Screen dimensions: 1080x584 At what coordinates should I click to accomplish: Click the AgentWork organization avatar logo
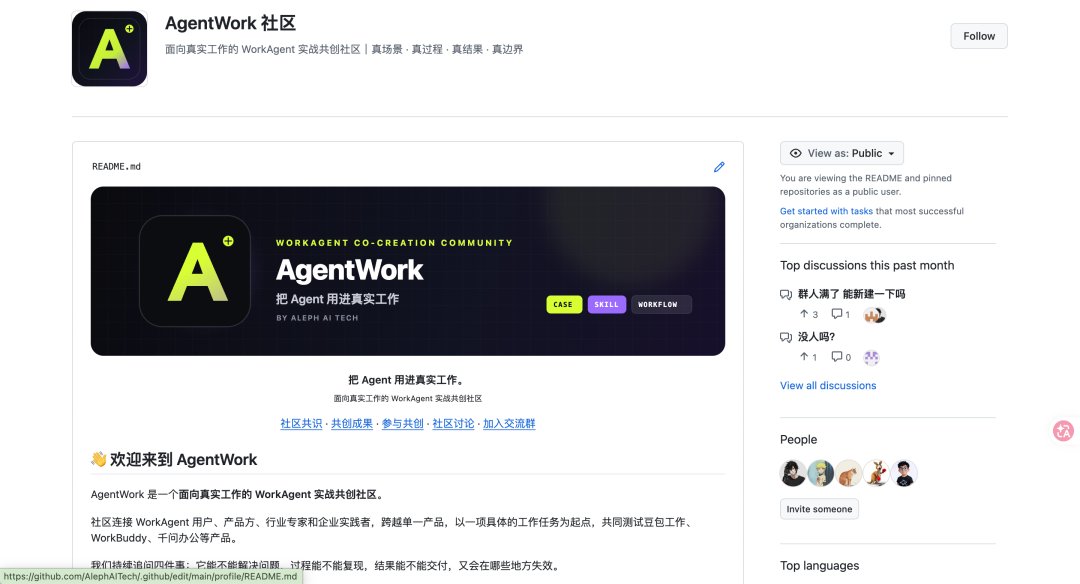110,49
